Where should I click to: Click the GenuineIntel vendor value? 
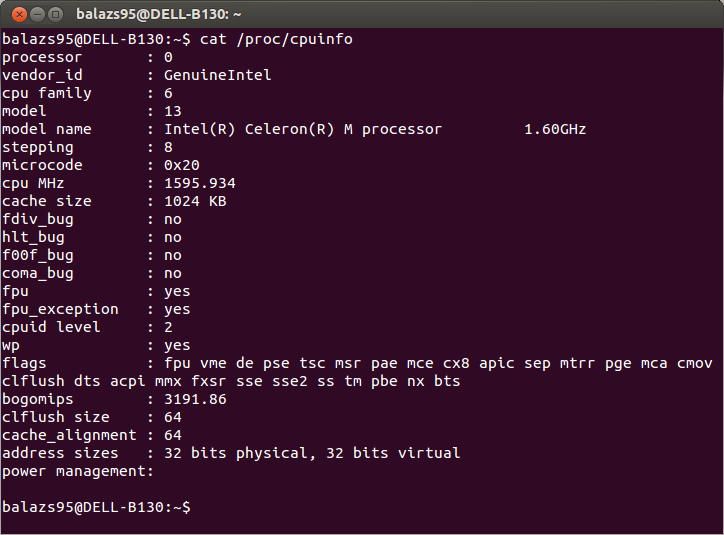click(x=217, y=75)
